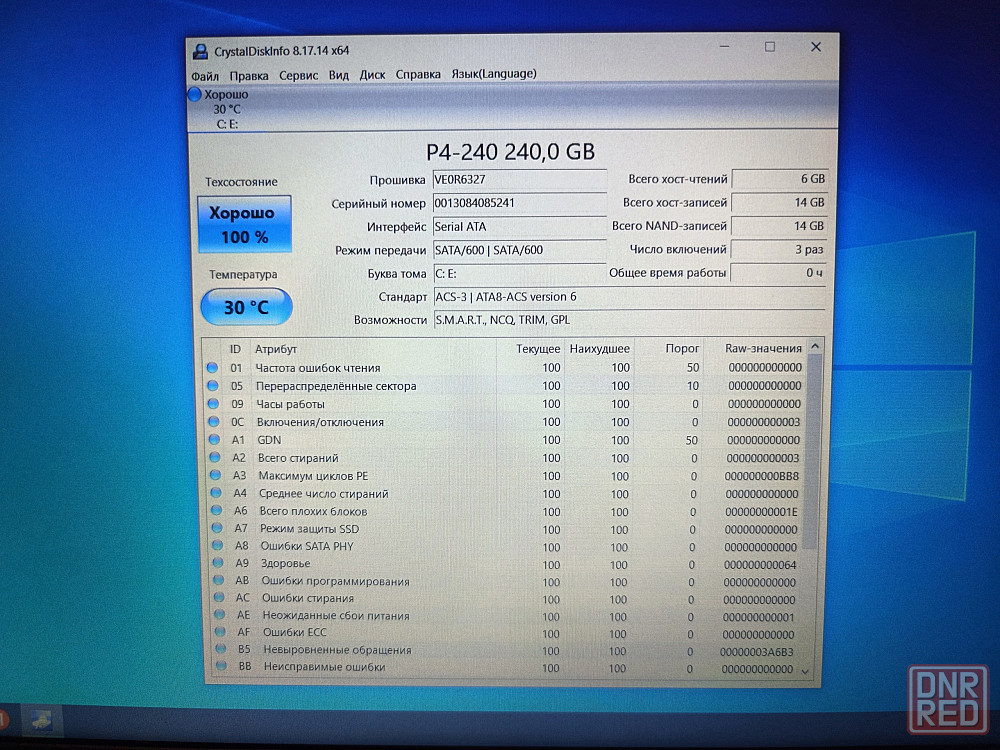This screenshot has height=750, width=1000.
Task: Click status dot for Среднее число стираний
Action: (216, 493)
